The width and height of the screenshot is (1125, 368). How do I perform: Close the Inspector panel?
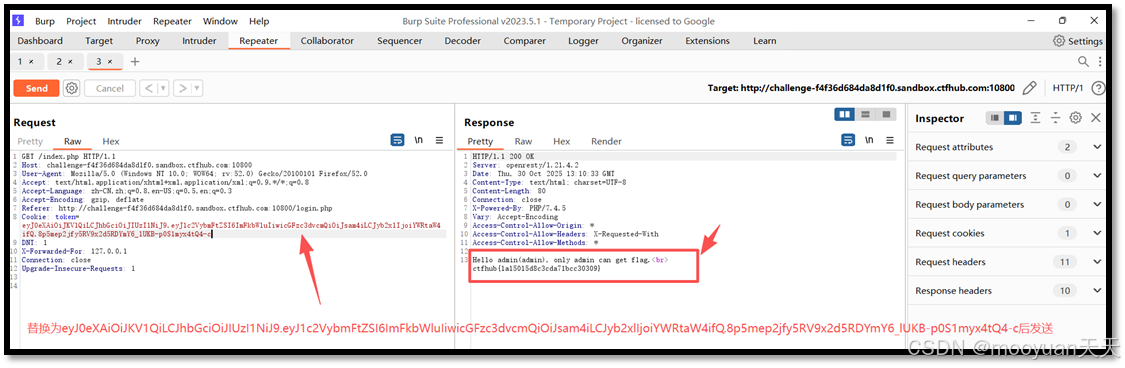pos(1096,118)
